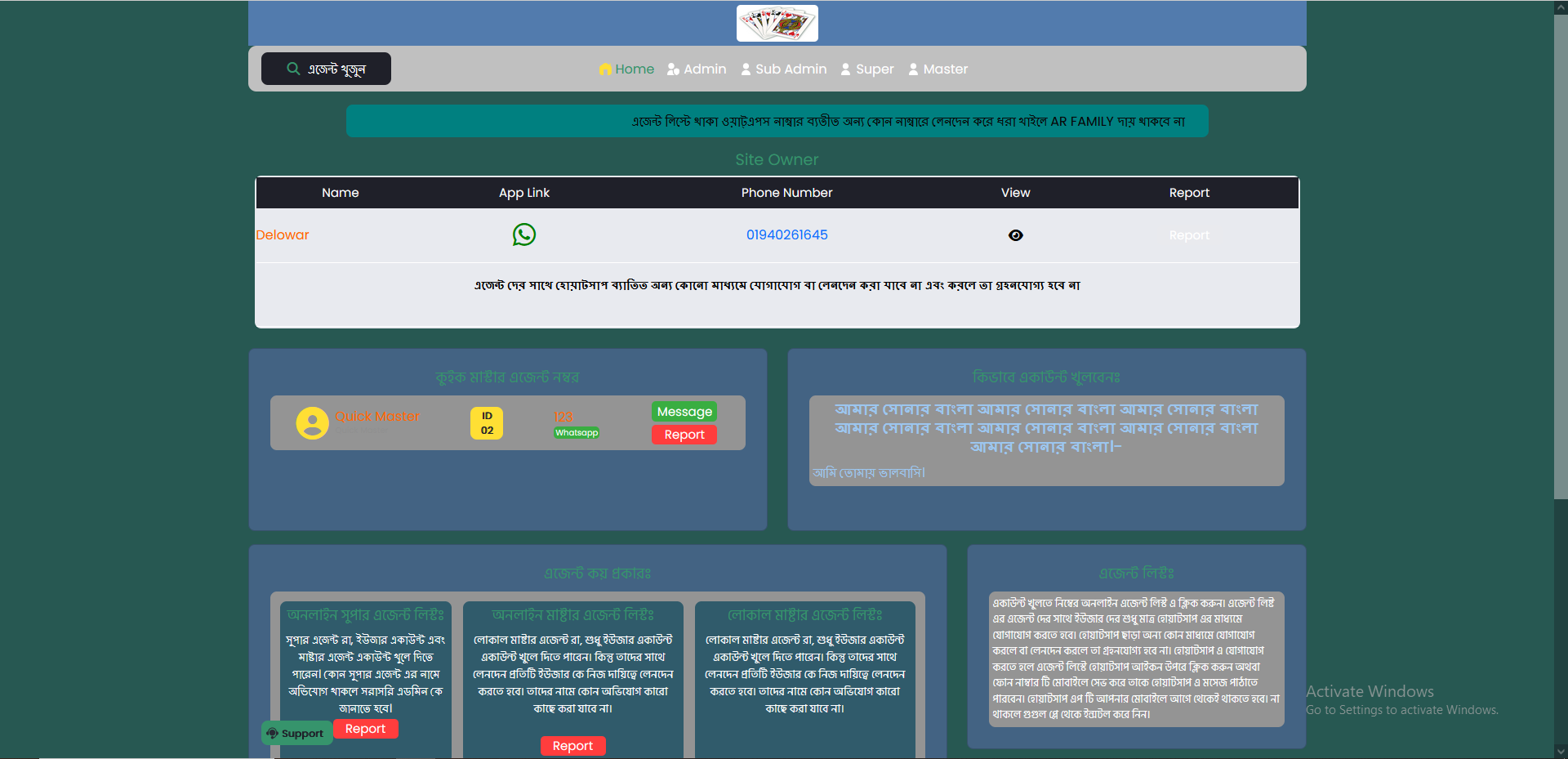Click the playing cards logo
This screenshot has width=1568, height=759.
point(777,23)
